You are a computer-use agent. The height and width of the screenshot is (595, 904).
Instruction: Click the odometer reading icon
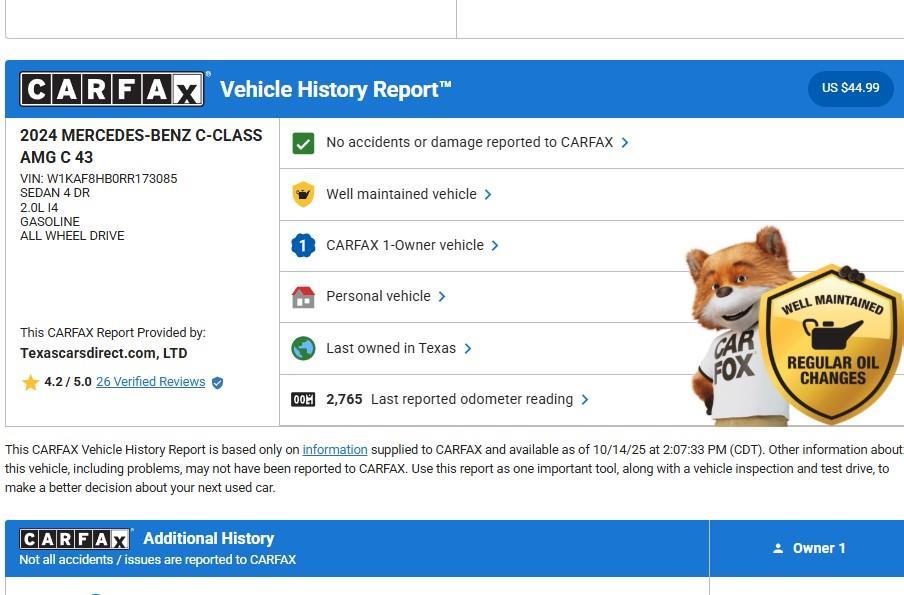[303, 399]
